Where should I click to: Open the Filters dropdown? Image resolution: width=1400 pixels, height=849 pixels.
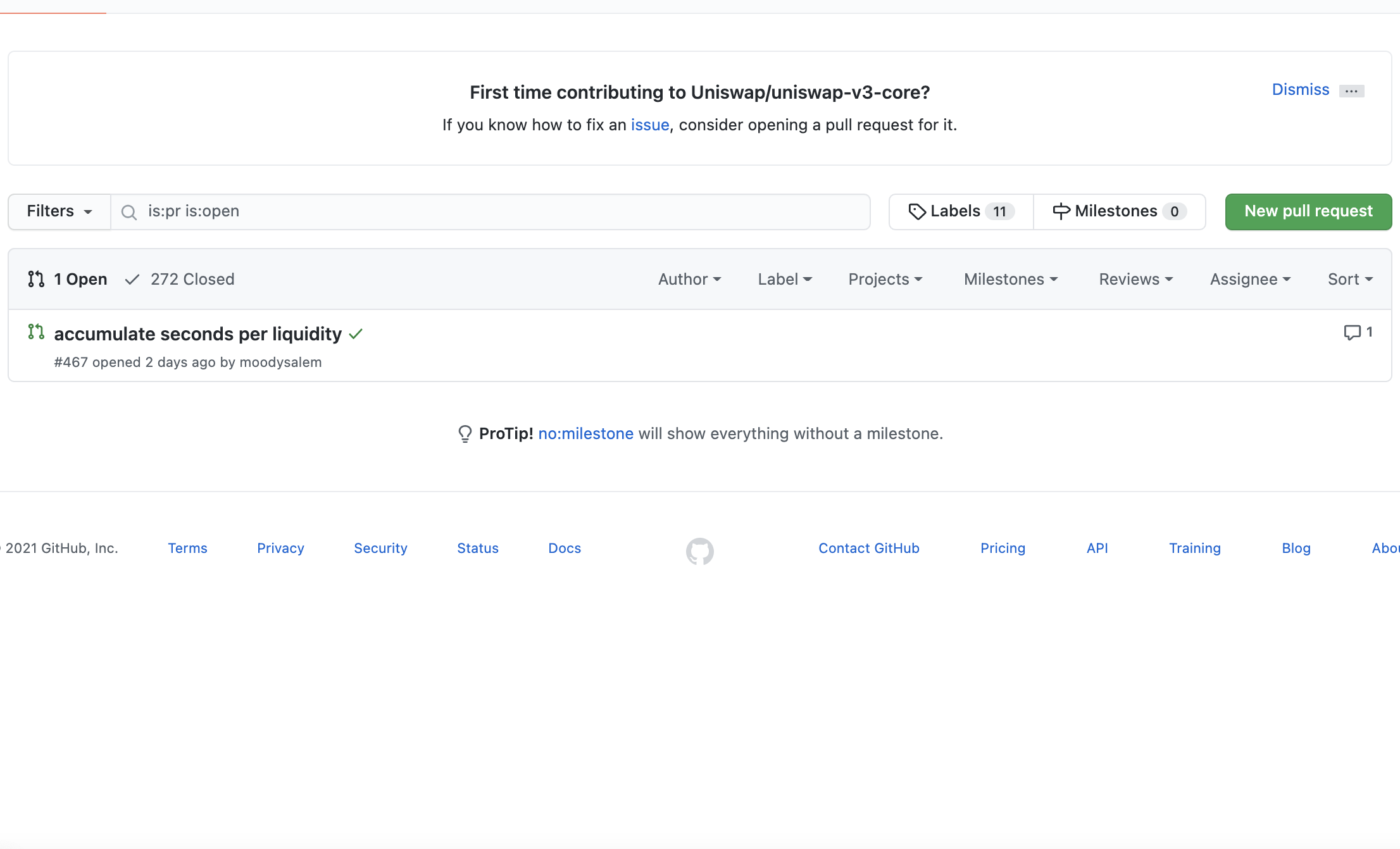click(x=59, y=211)
